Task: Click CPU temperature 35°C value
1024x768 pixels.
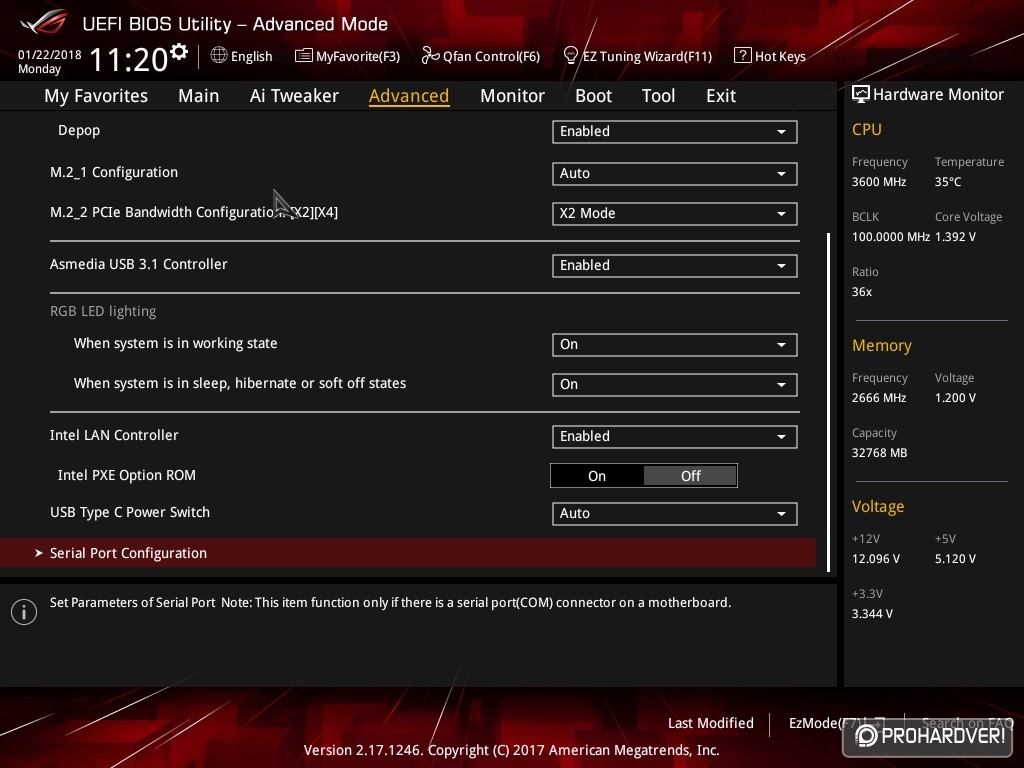Action: click(948, 182)
